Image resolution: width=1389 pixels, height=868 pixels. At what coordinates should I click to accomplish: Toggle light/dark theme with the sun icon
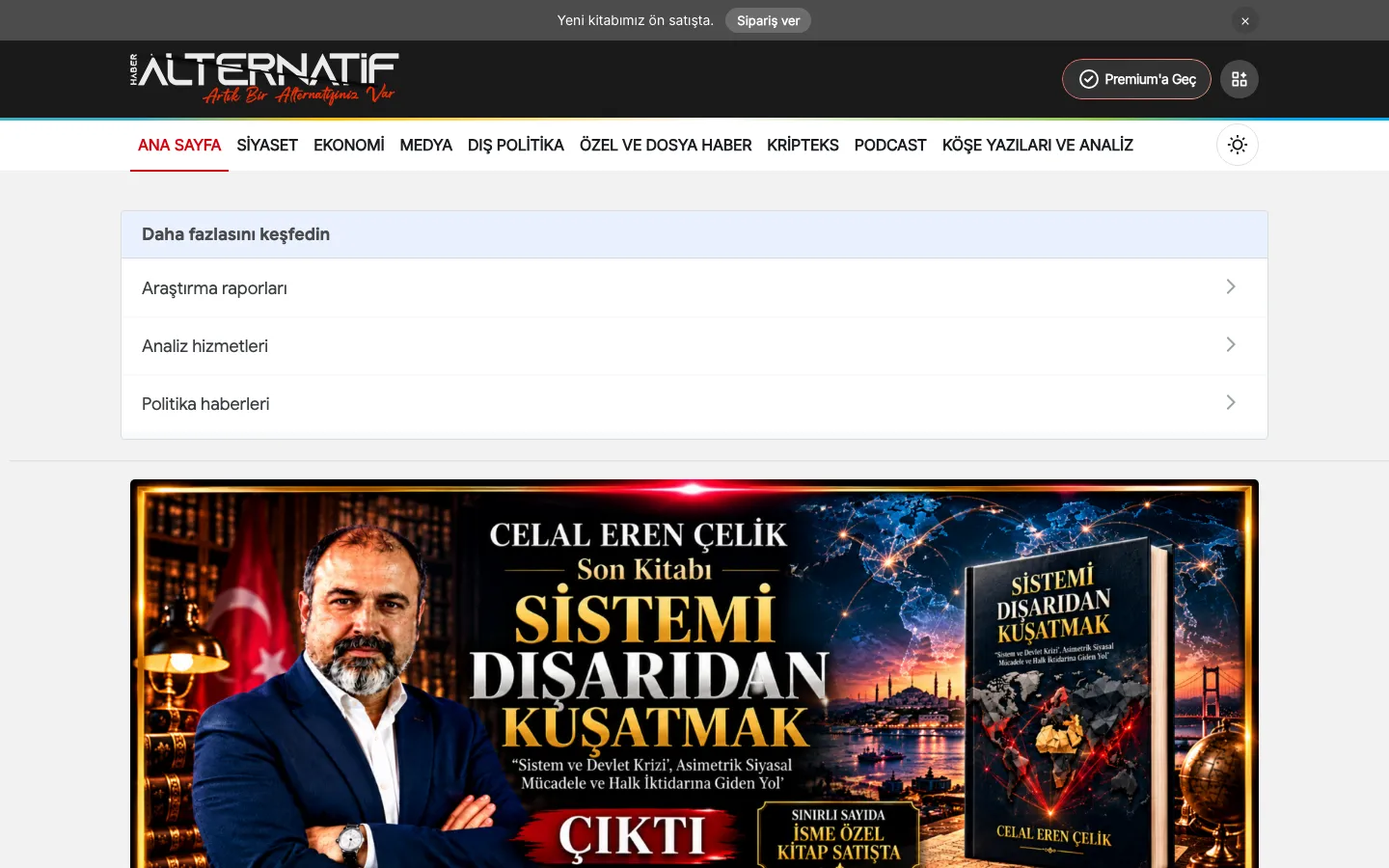tap(1238, 145)
